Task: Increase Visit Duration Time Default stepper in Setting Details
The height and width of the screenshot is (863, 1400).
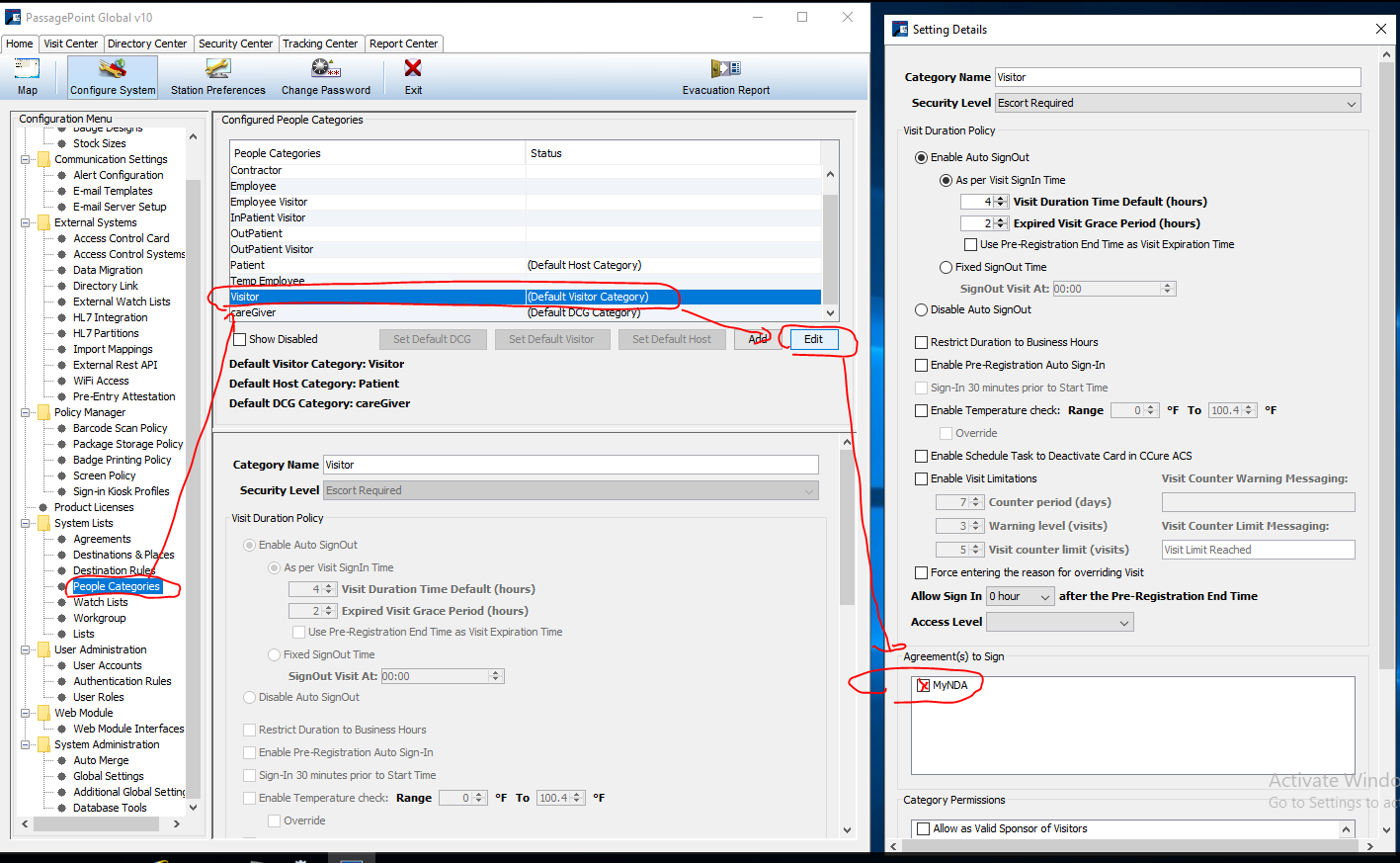Action: click(1001, 198)
